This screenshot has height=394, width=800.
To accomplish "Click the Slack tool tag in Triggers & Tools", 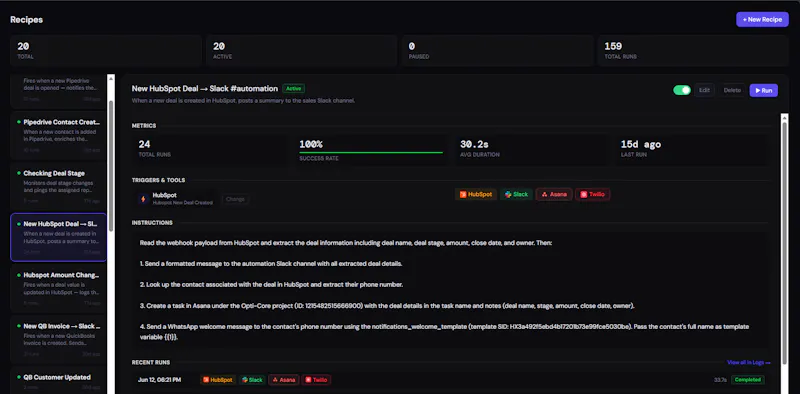I will pos(516,194).
